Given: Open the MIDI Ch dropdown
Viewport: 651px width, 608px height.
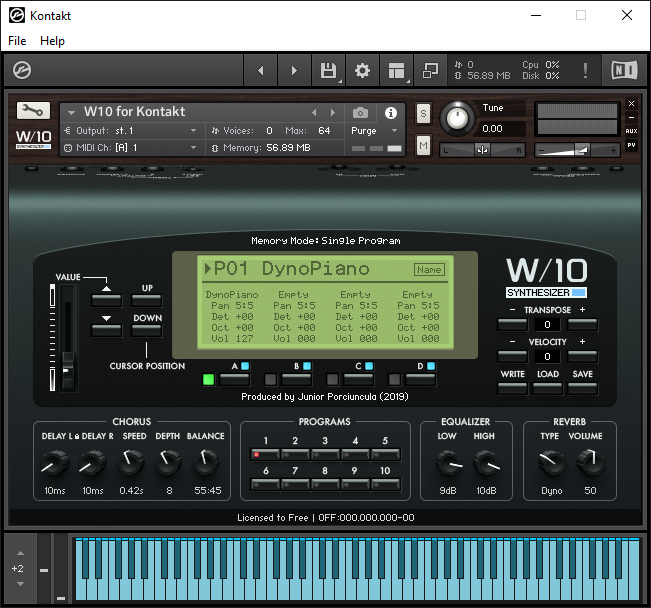Looking at the screenshot, I should point(131,148).
